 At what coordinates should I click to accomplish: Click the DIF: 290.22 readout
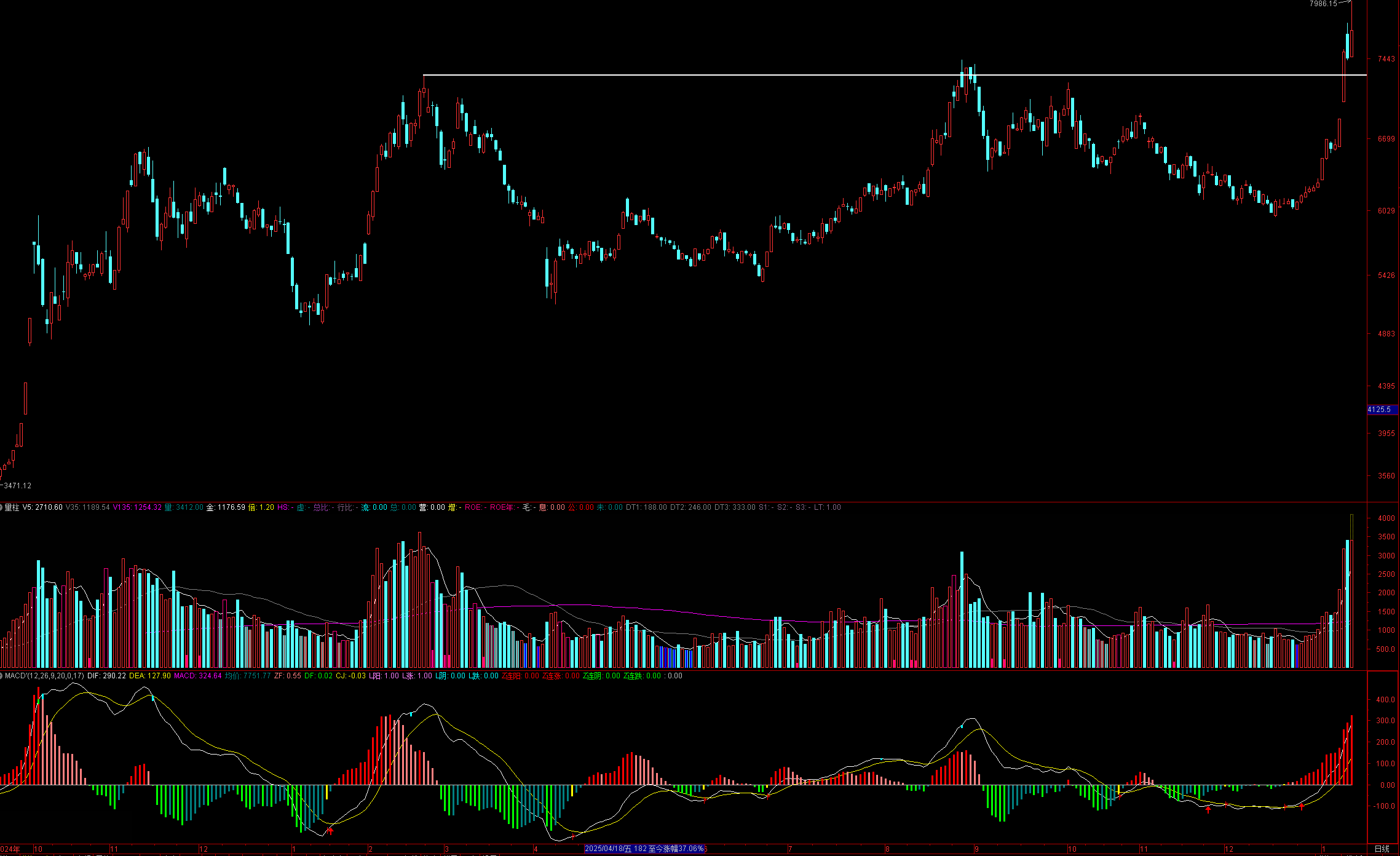coord(106,676)
